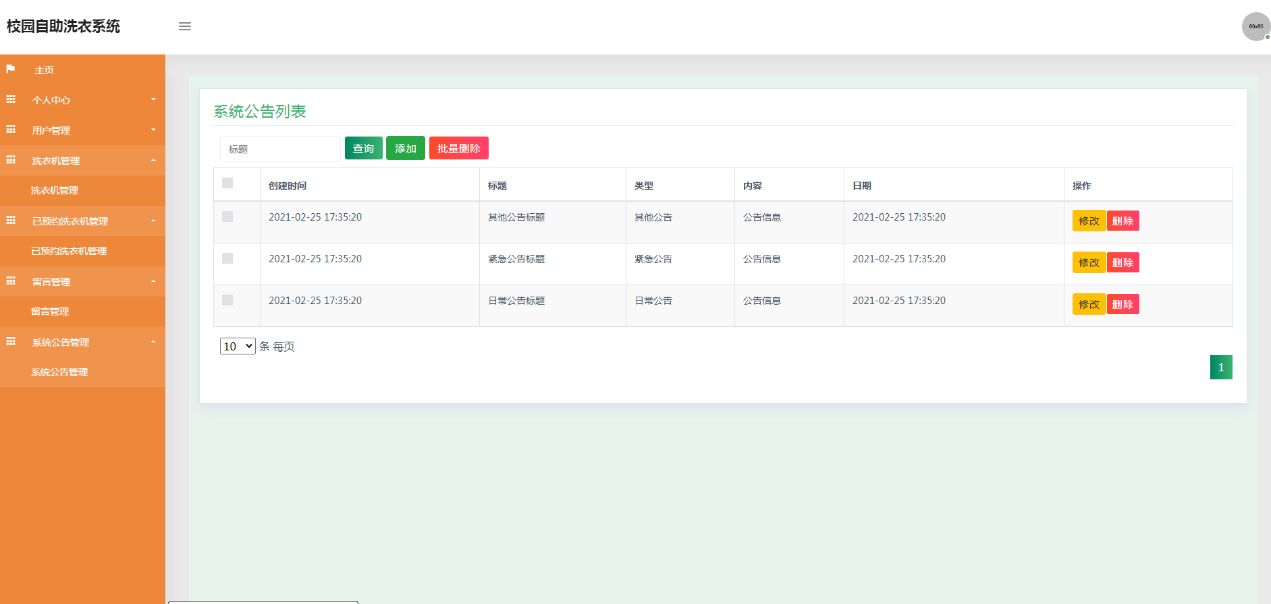Click the flag icon beside 主页
The width and height of the screenshot is (1271, 604).
(x=11, y=69)
